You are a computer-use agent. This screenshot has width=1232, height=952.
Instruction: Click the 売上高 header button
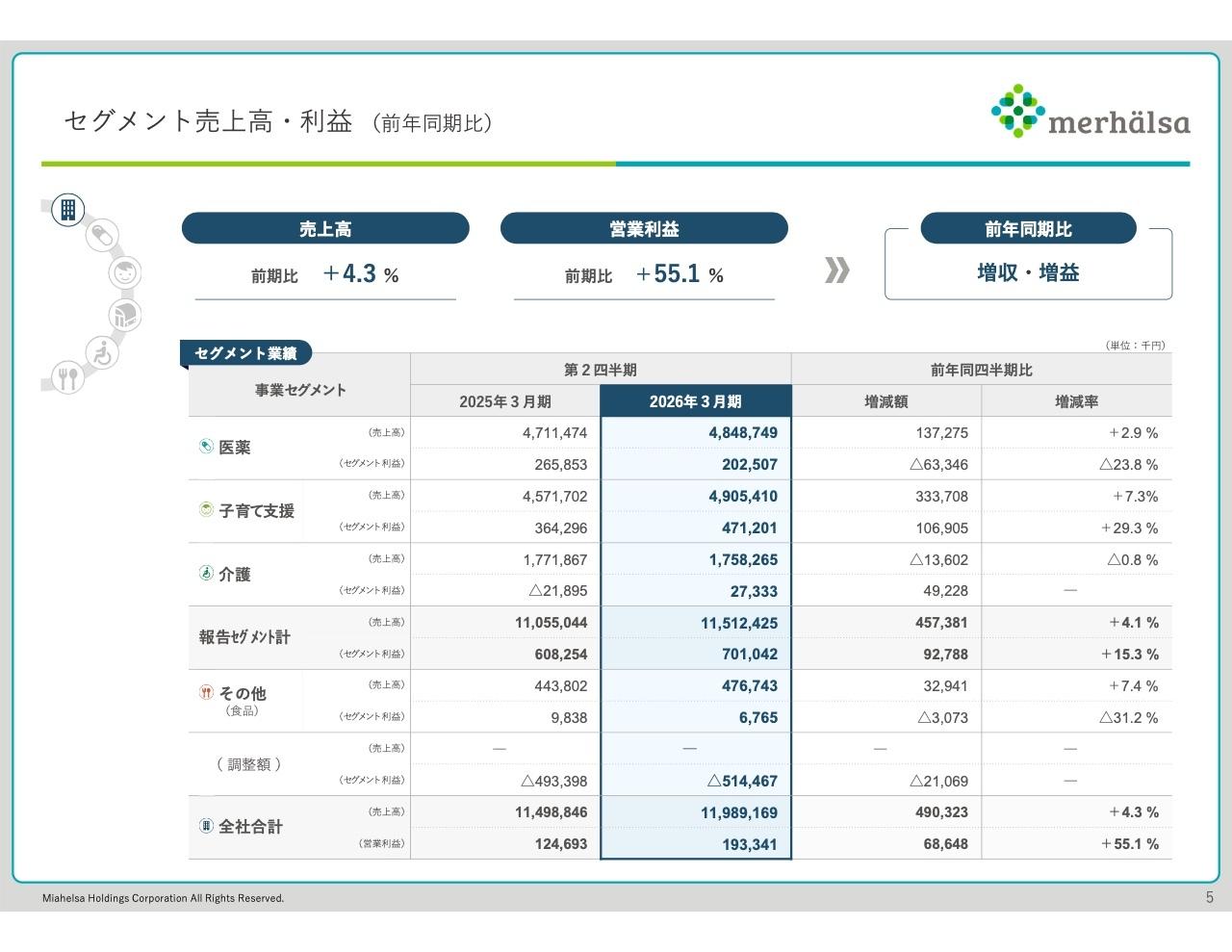(x=325, y=228)
